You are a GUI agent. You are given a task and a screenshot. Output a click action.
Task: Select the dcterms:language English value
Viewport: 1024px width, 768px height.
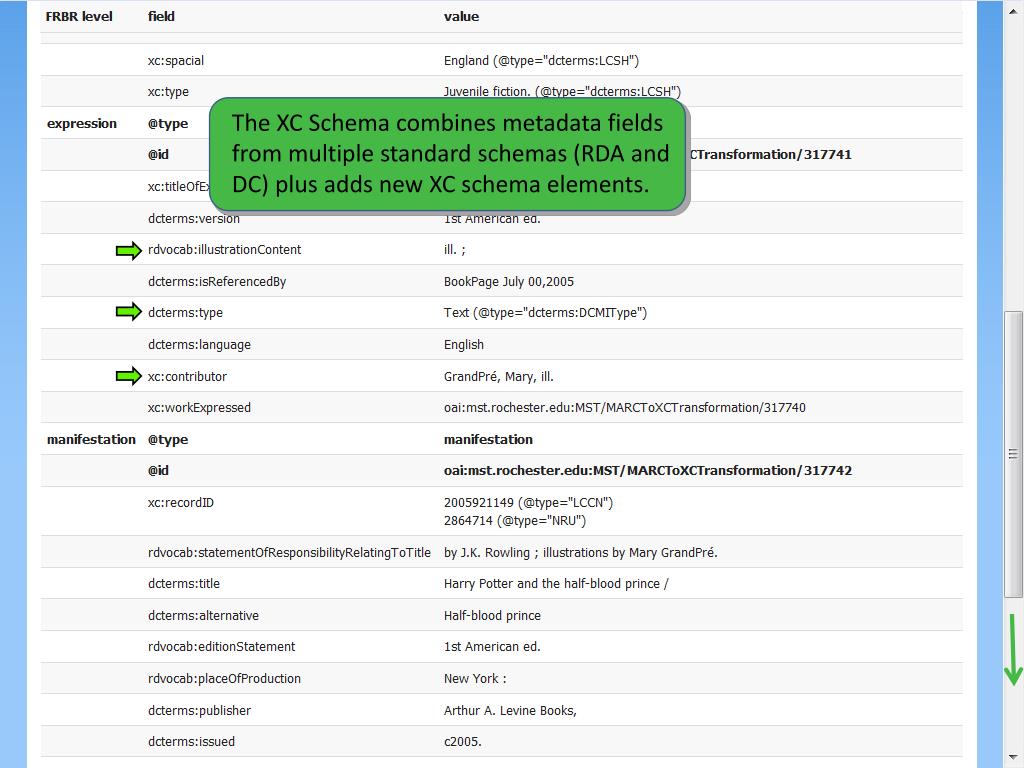tap(464, 345)
